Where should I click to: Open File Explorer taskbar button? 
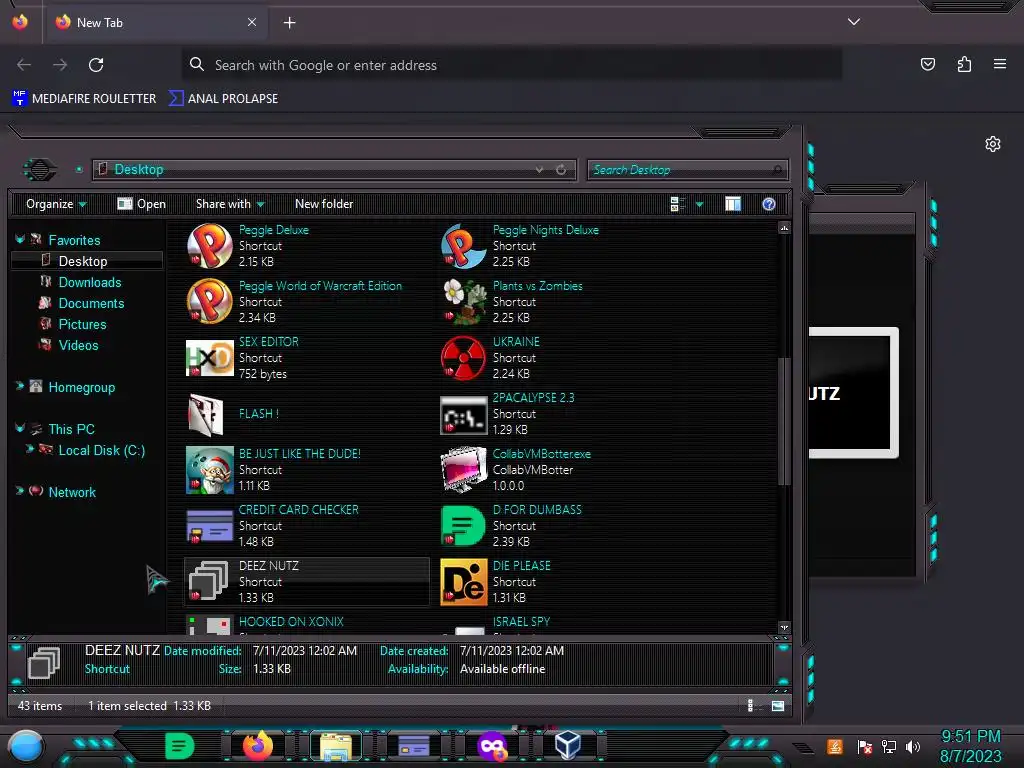(x=336, y=746)
